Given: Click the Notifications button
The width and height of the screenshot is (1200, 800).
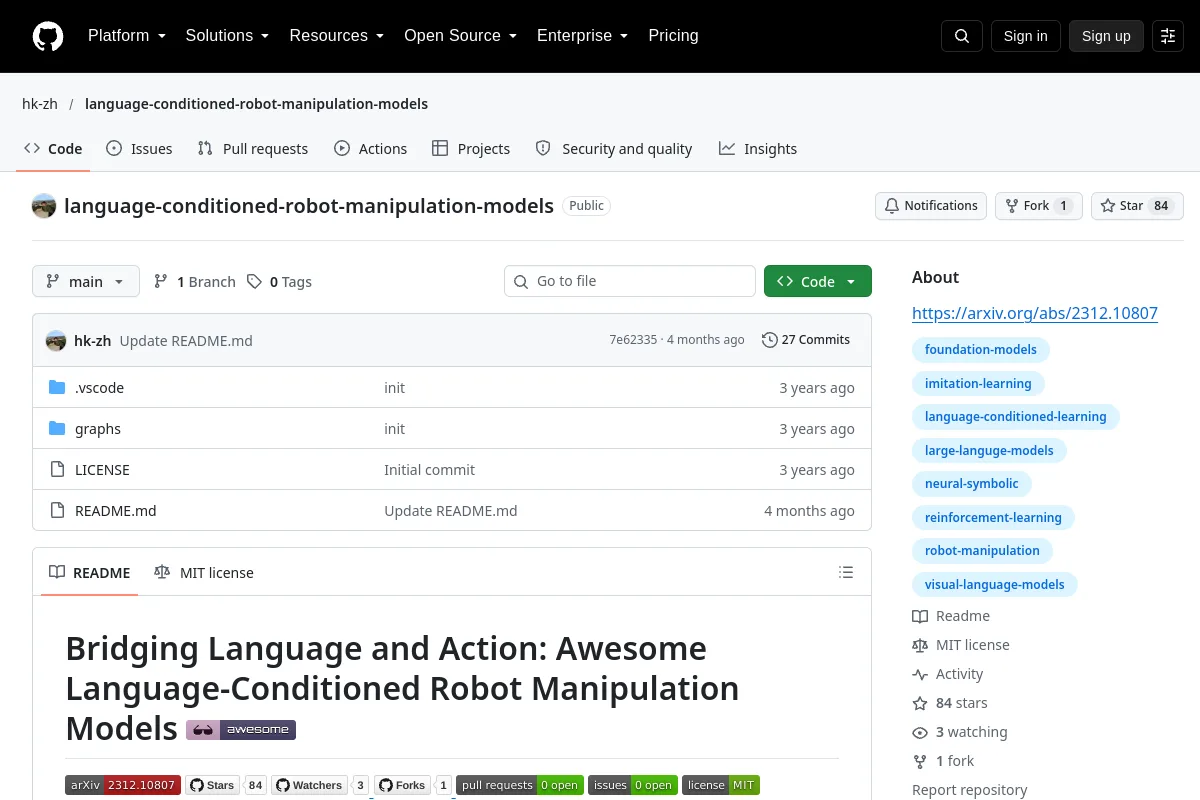Looking at the screenshot, I should (931, 206).
